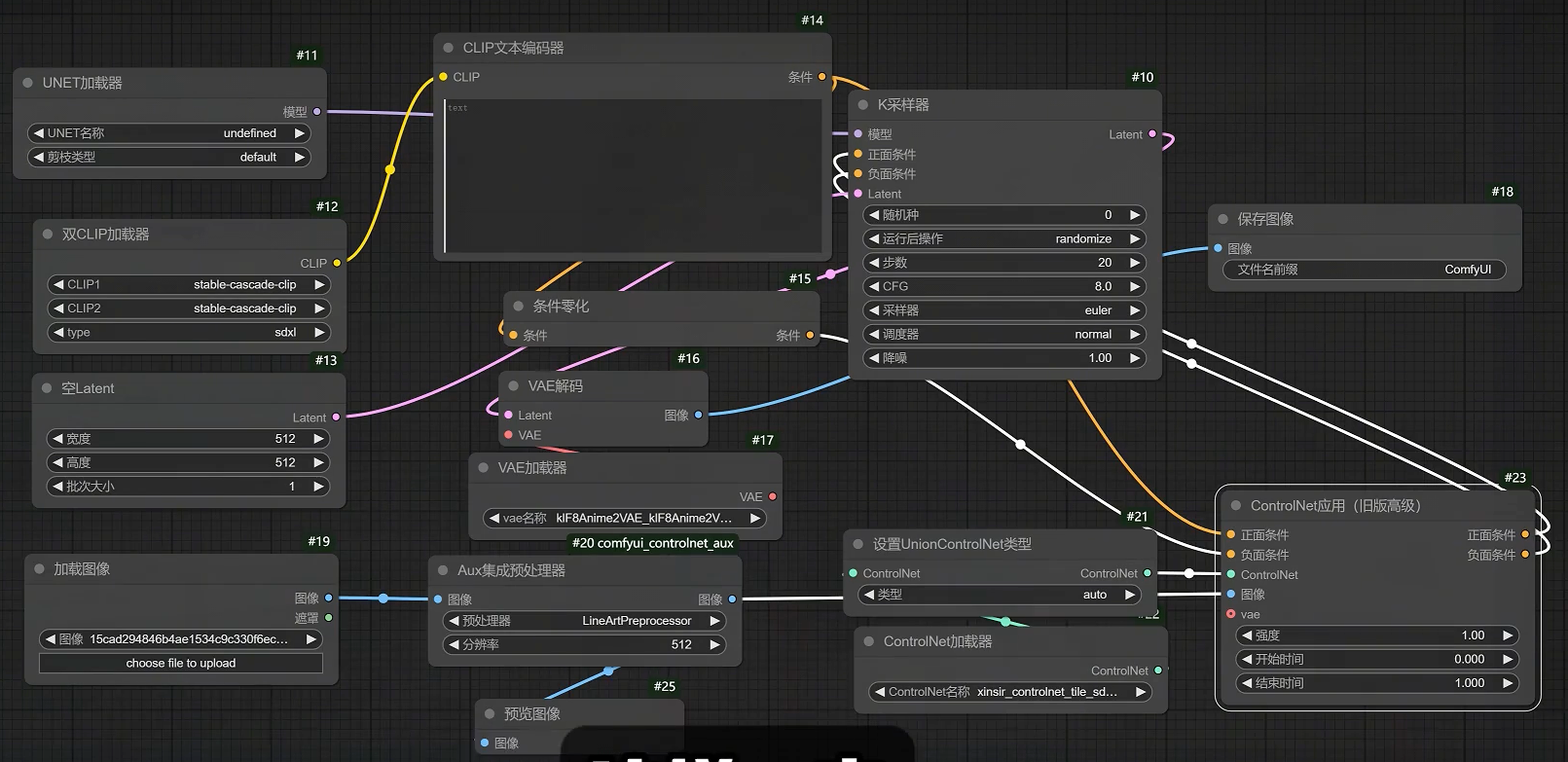Toggle collapse of the 条件零化 node

519,307
